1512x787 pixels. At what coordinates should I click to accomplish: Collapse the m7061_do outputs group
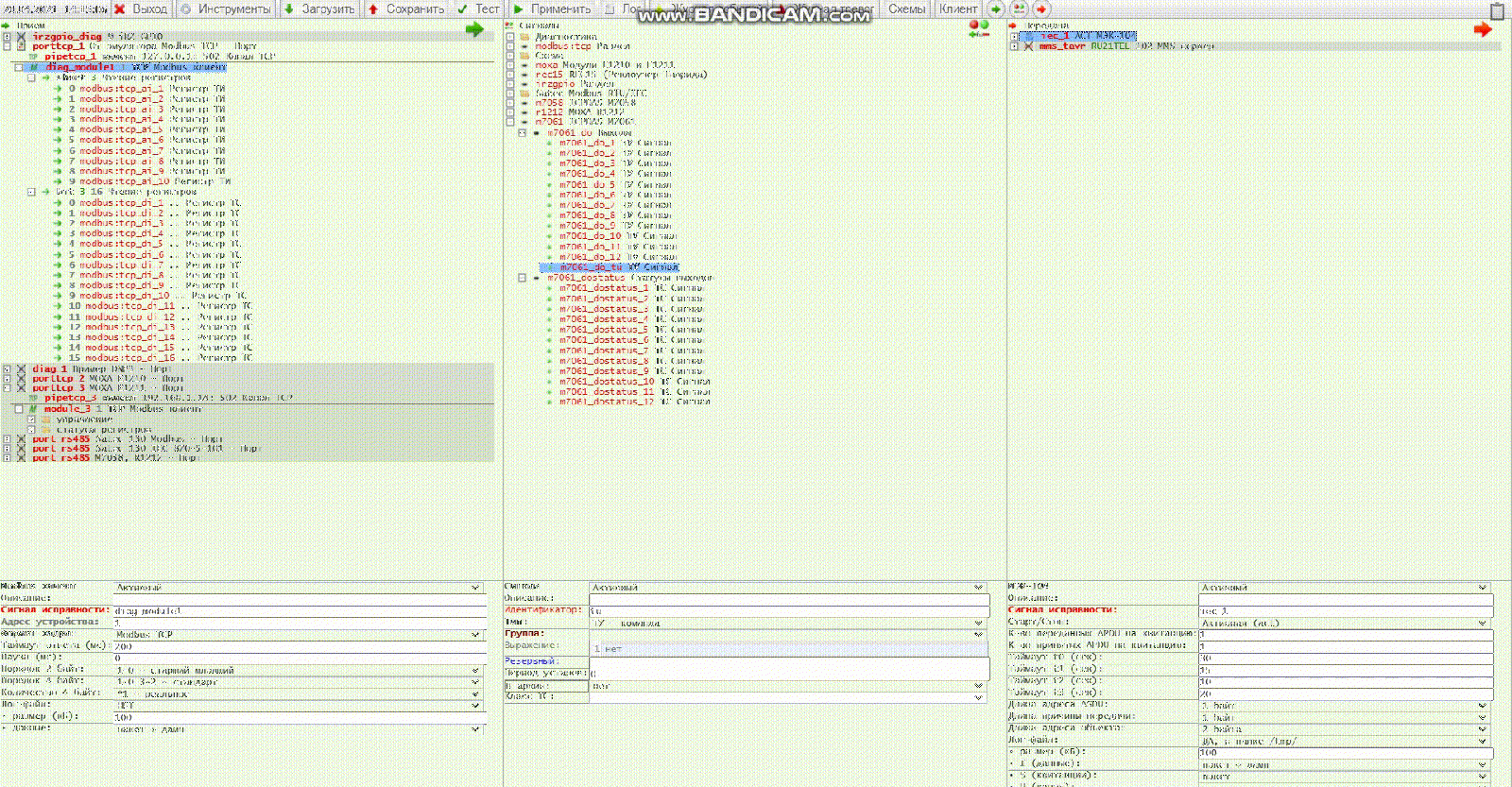click(522, 133)
